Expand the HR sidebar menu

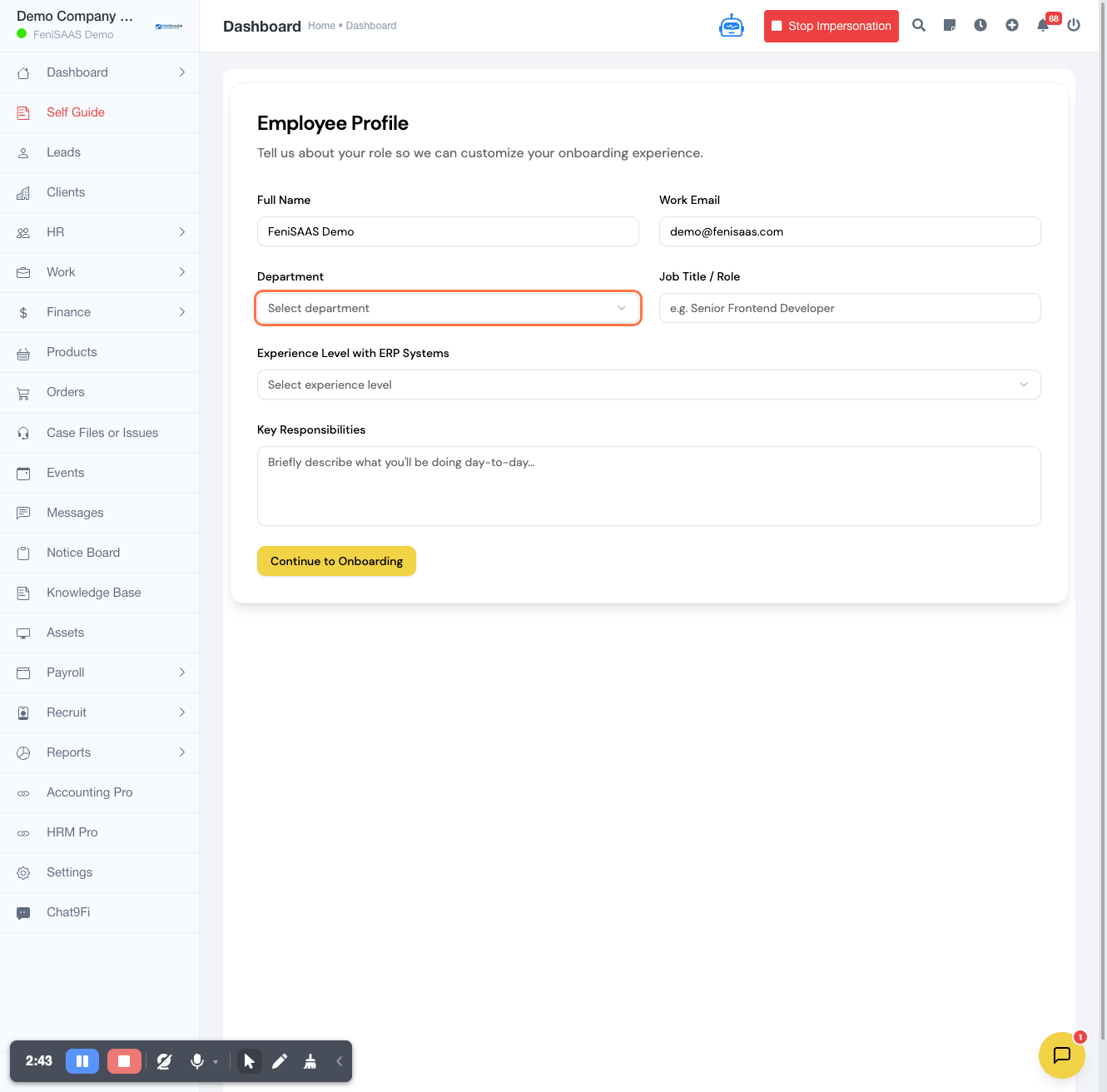click(100, 232)
